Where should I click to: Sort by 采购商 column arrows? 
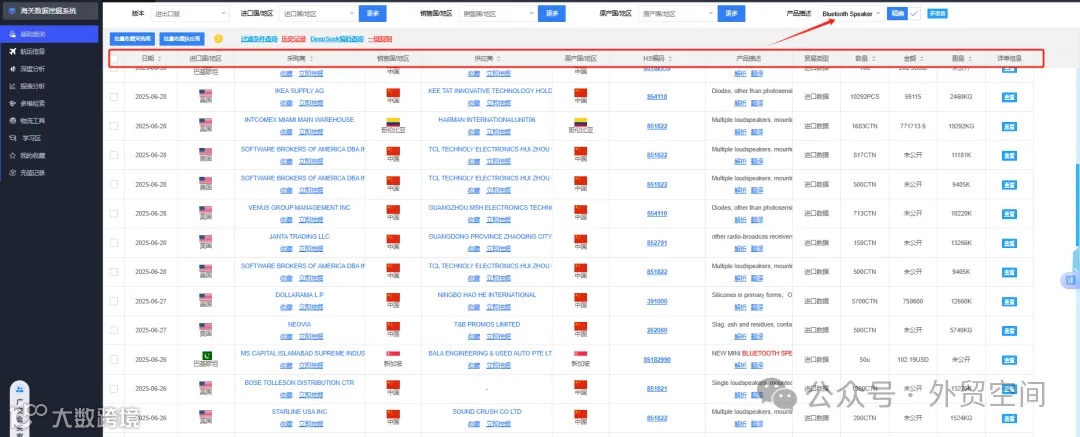312,59
